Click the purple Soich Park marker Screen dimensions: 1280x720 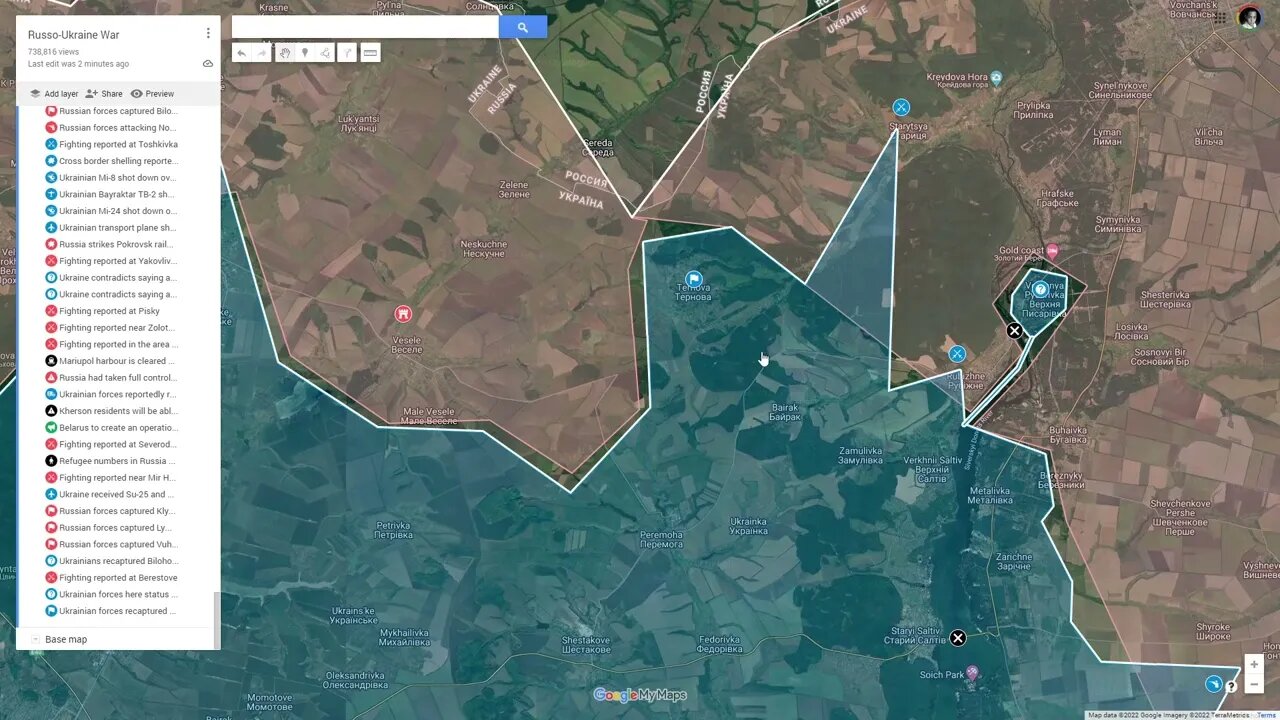pyautogui.click(x=971, y=674)
